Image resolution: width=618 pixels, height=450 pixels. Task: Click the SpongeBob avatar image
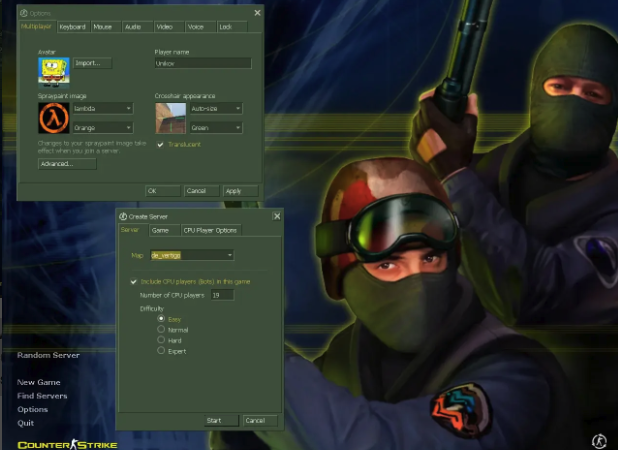[54, 70]
